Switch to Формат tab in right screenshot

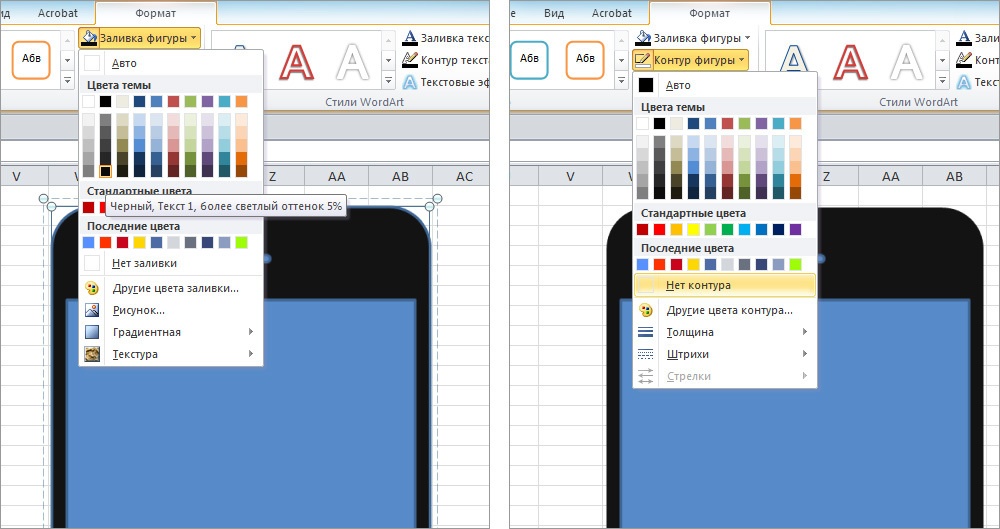point(709,13)
